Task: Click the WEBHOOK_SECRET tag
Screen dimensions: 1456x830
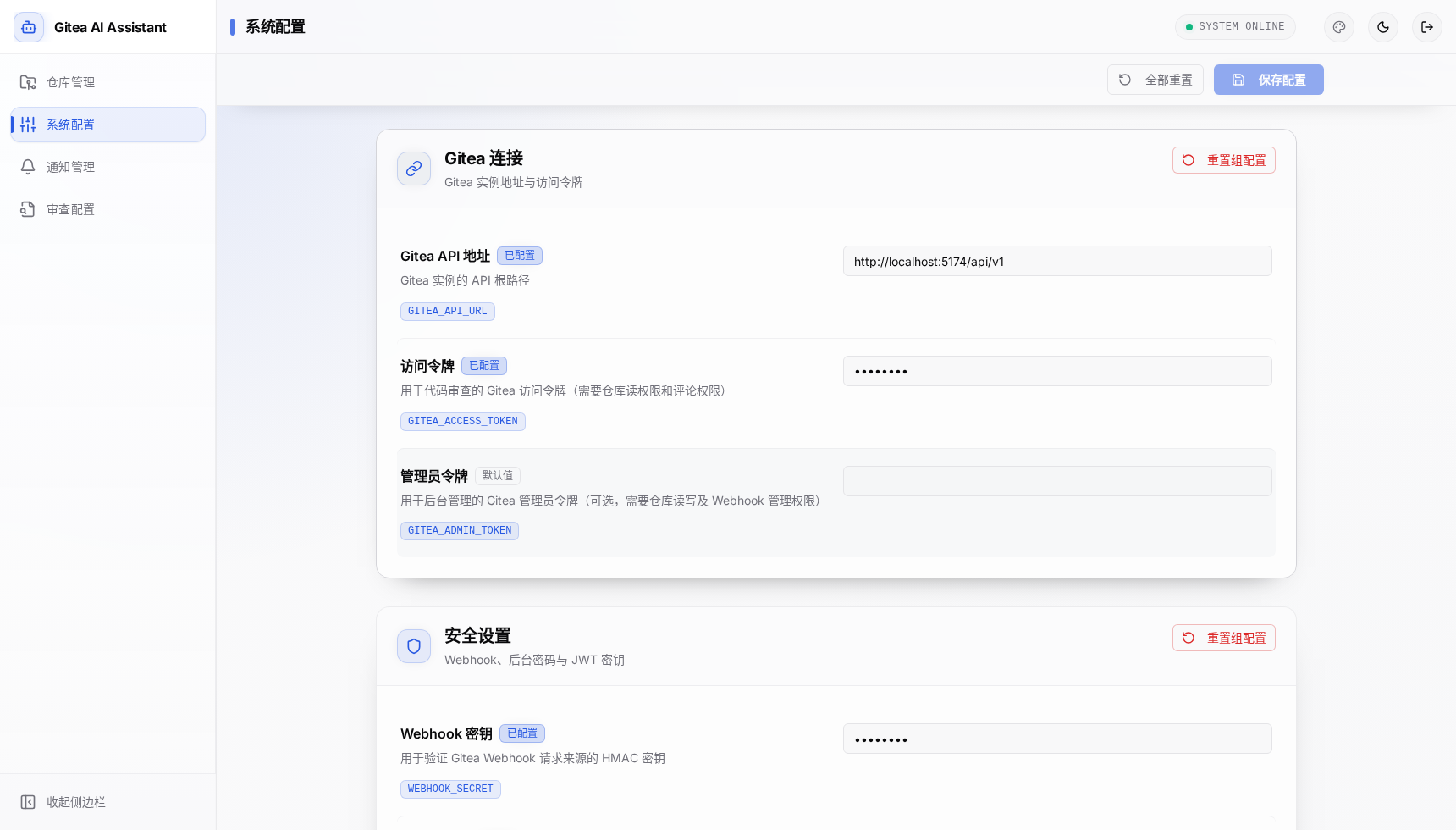Action: (450, 789)
